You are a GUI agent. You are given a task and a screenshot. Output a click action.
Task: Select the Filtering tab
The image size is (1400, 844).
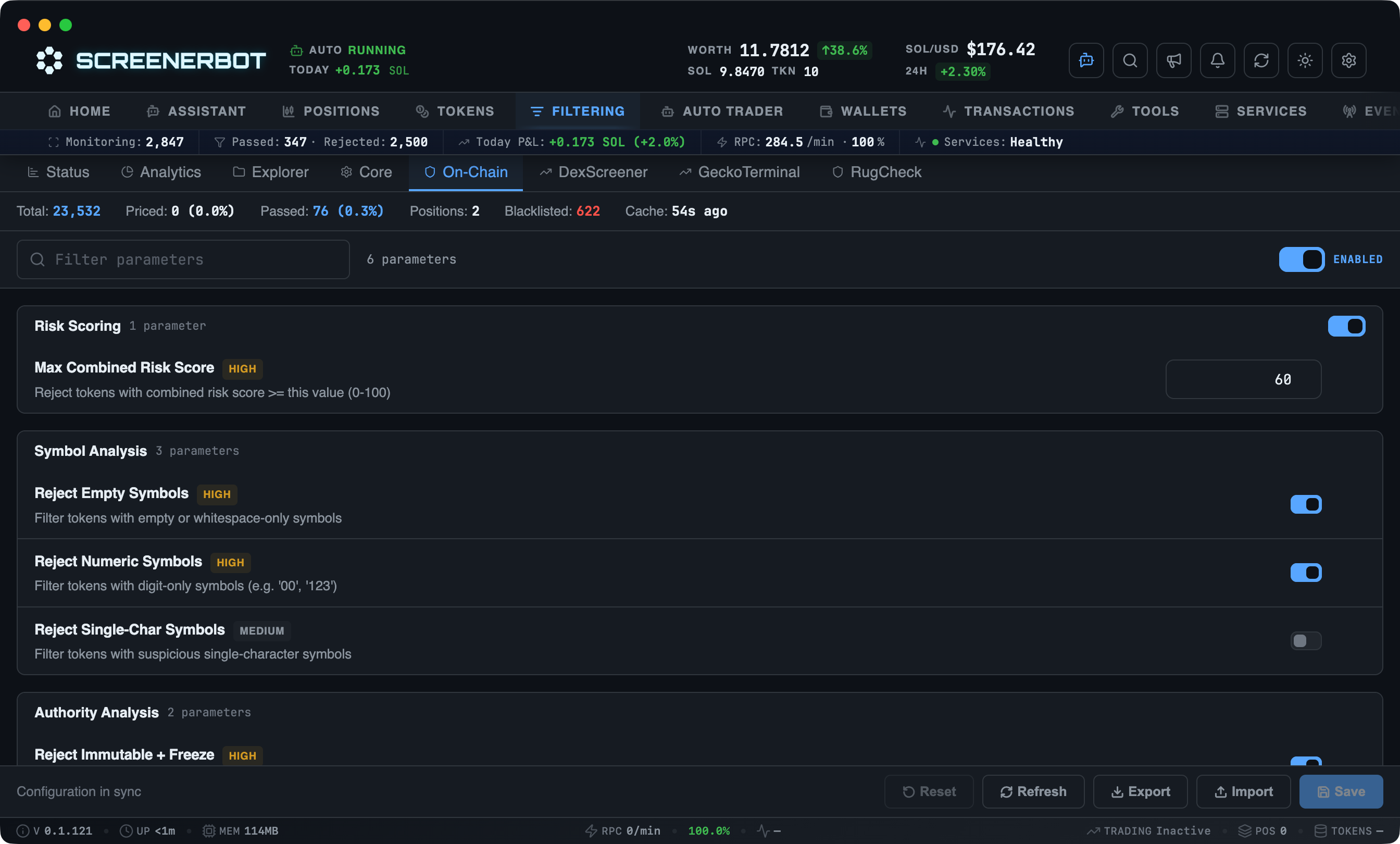pos(577,111)
